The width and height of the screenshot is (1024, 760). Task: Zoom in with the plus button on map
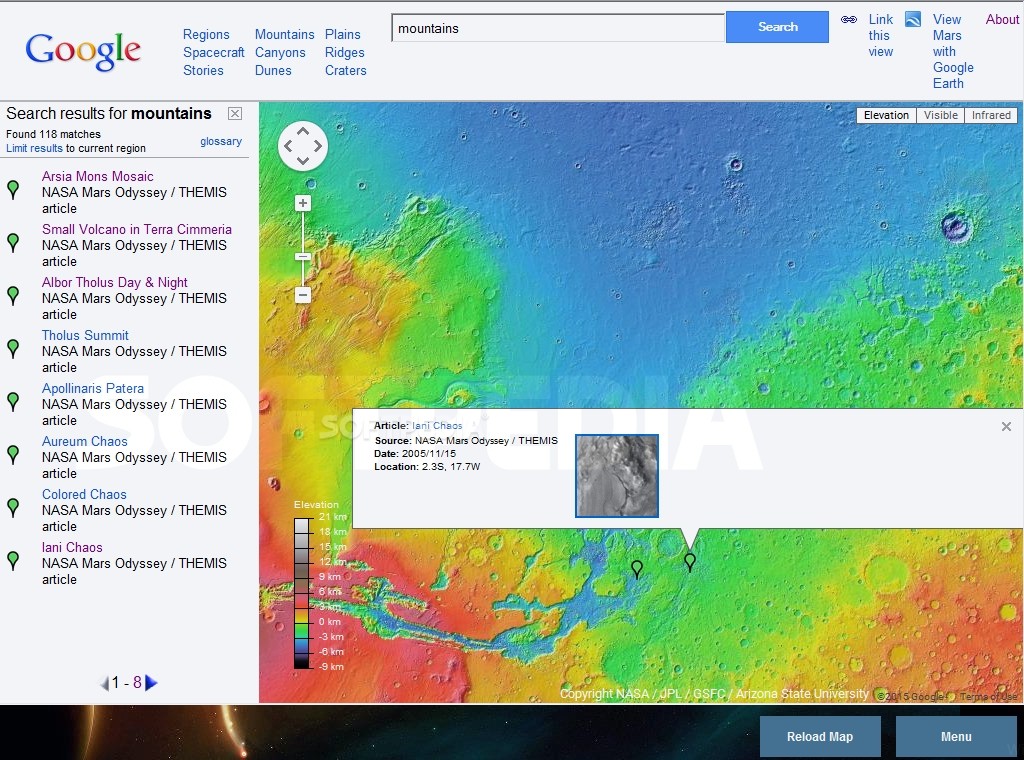click(302, 203)
